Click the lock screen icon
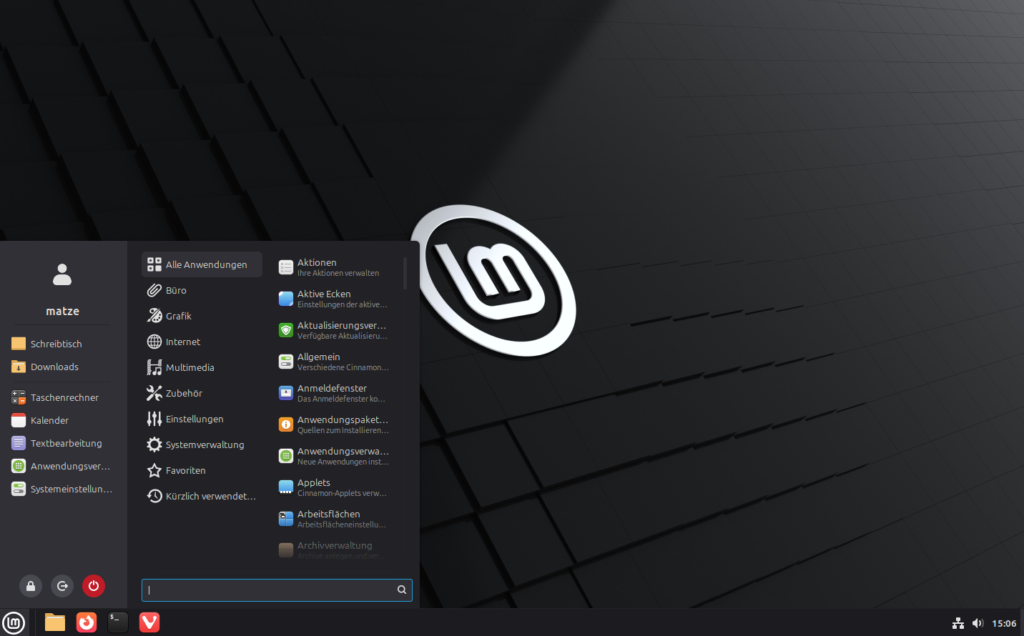The image size is (1024, 636). pos(31,586)
